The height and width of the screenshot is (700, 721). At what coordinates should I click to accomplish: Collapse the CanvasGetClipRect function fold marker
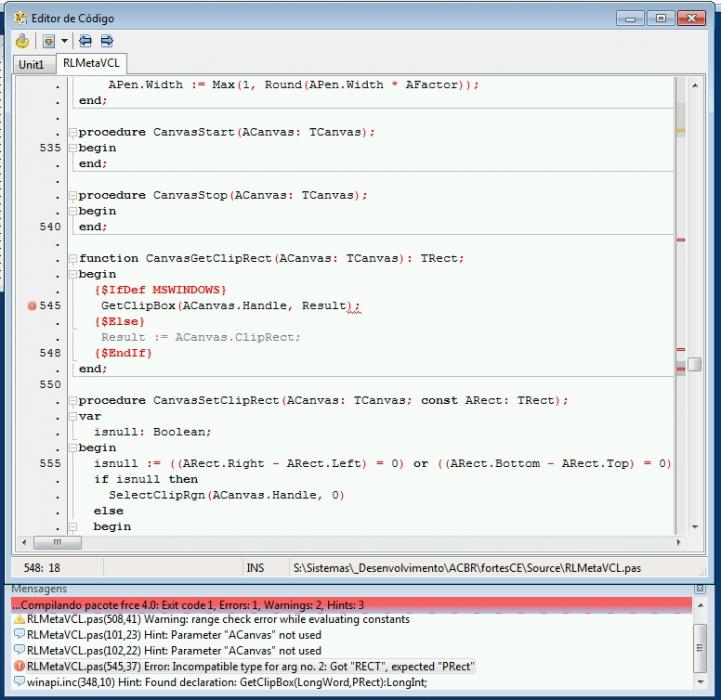coord(72,259)
